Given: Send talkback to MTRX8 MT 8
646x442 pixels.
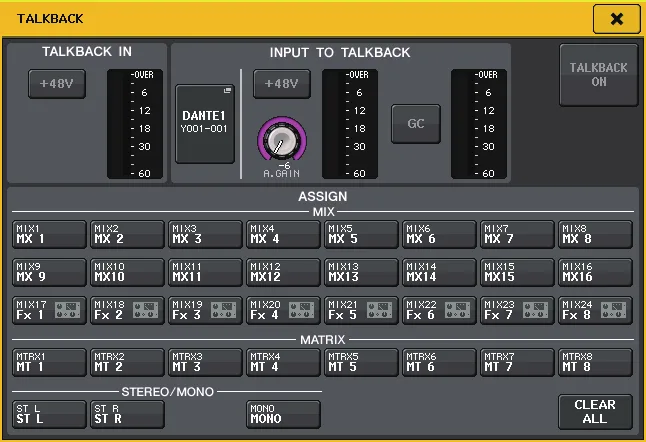Looking at the screenshot, I should [595, 362].
